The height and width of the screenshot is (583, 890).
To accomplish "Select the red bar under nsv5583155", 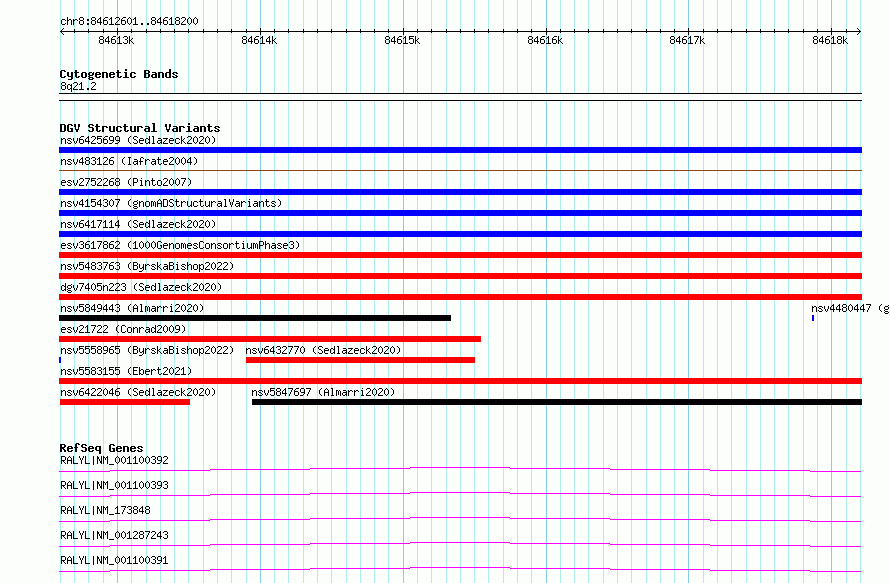I will point(460,381).
